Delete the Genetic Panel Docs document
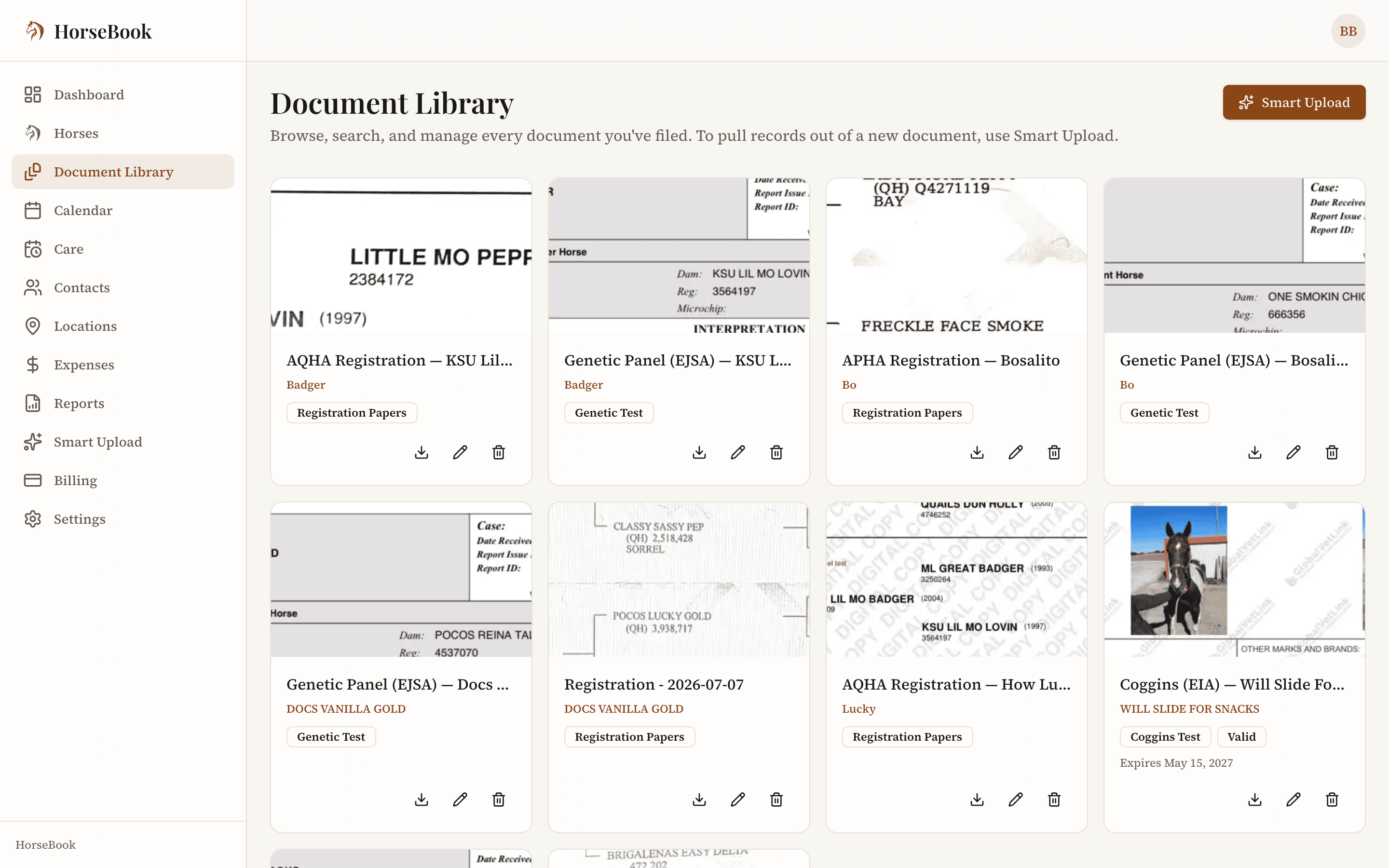This screenshot has width=1389, height=868. point(499,800)
